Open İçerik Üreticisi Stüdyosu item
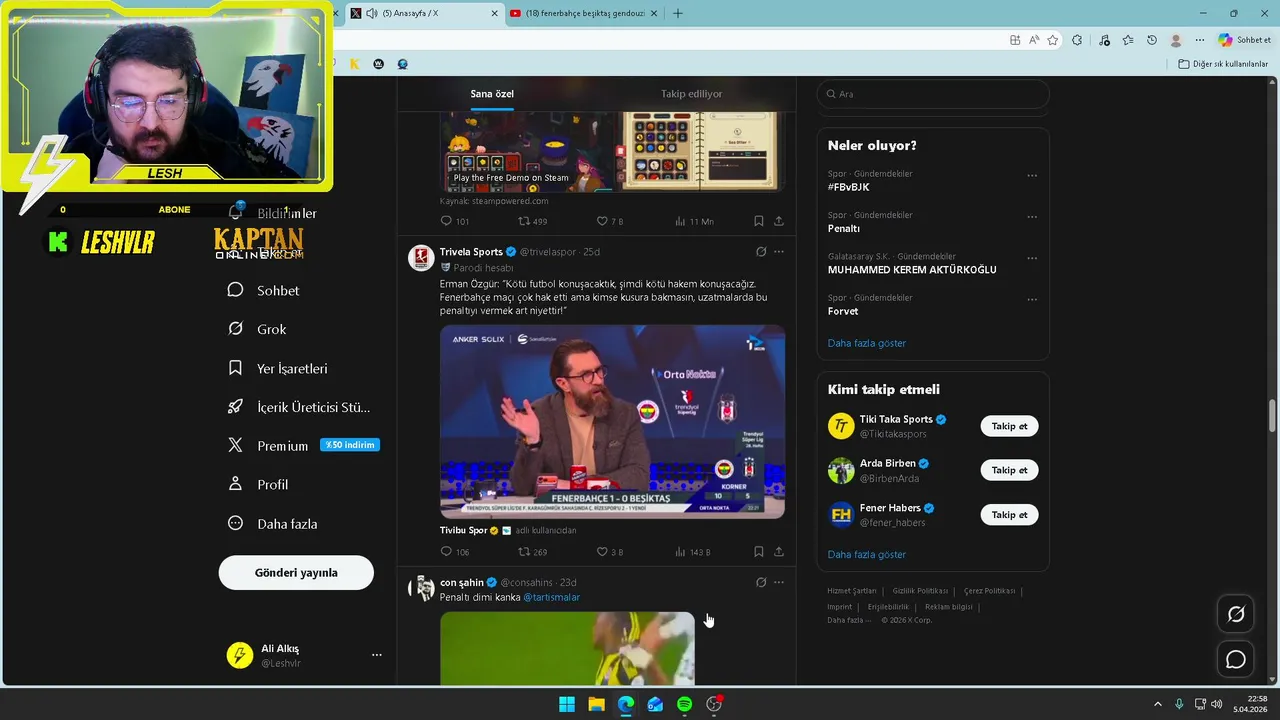Screen dimensions: 1280x720 [x=300, y=407]
